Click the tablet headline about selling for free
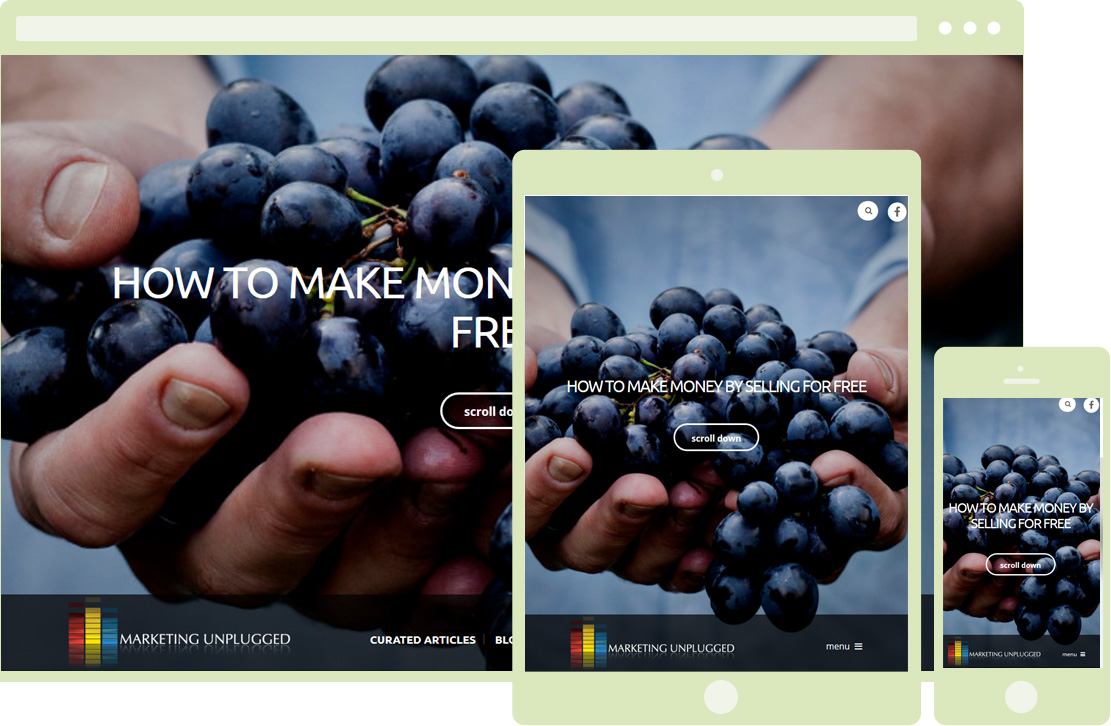1111x726 pixels. tap(716, 387)
